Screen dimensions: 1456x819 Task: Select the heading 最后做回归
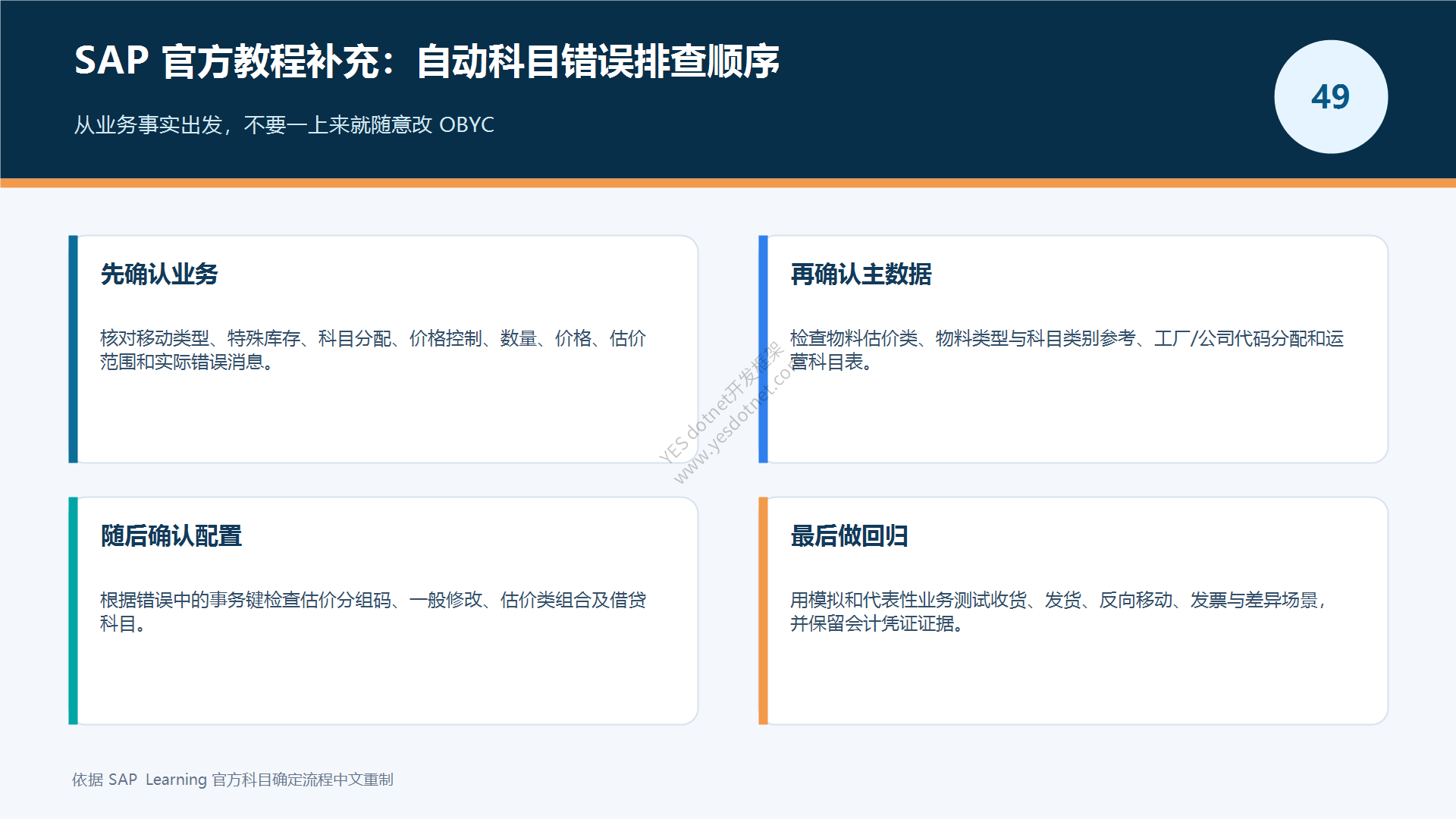849,535
